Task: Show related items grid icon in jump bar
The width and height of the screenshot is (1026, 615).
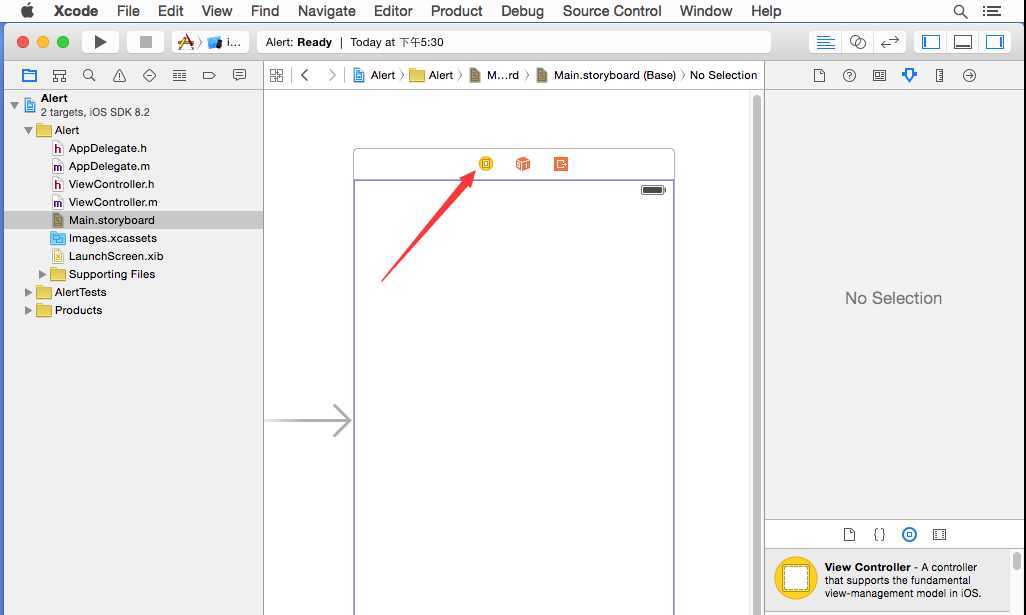Action: coord(277,75)
